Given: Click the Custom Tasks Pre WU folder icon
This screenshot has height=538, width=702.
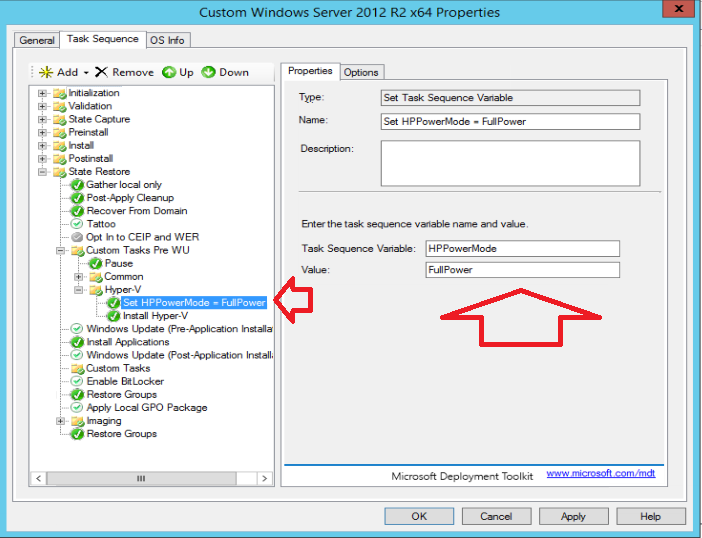Looking at the screenshot, I should pos(77,251).
